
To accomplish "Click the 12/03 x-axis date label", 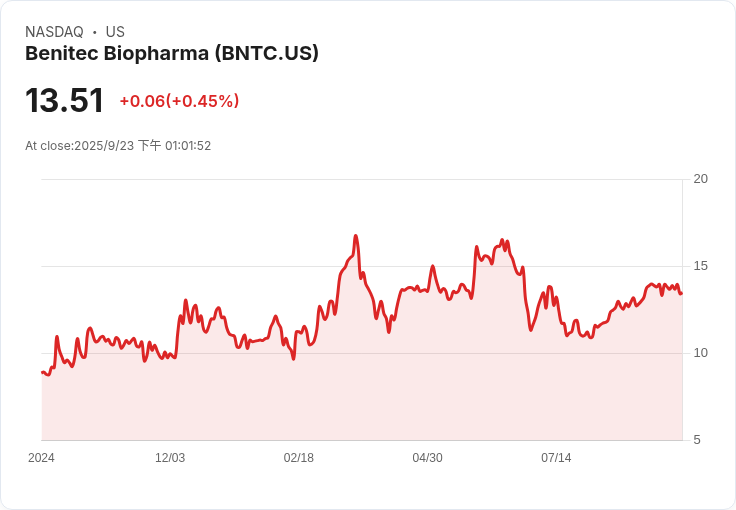I will click(x=170, y=458).
